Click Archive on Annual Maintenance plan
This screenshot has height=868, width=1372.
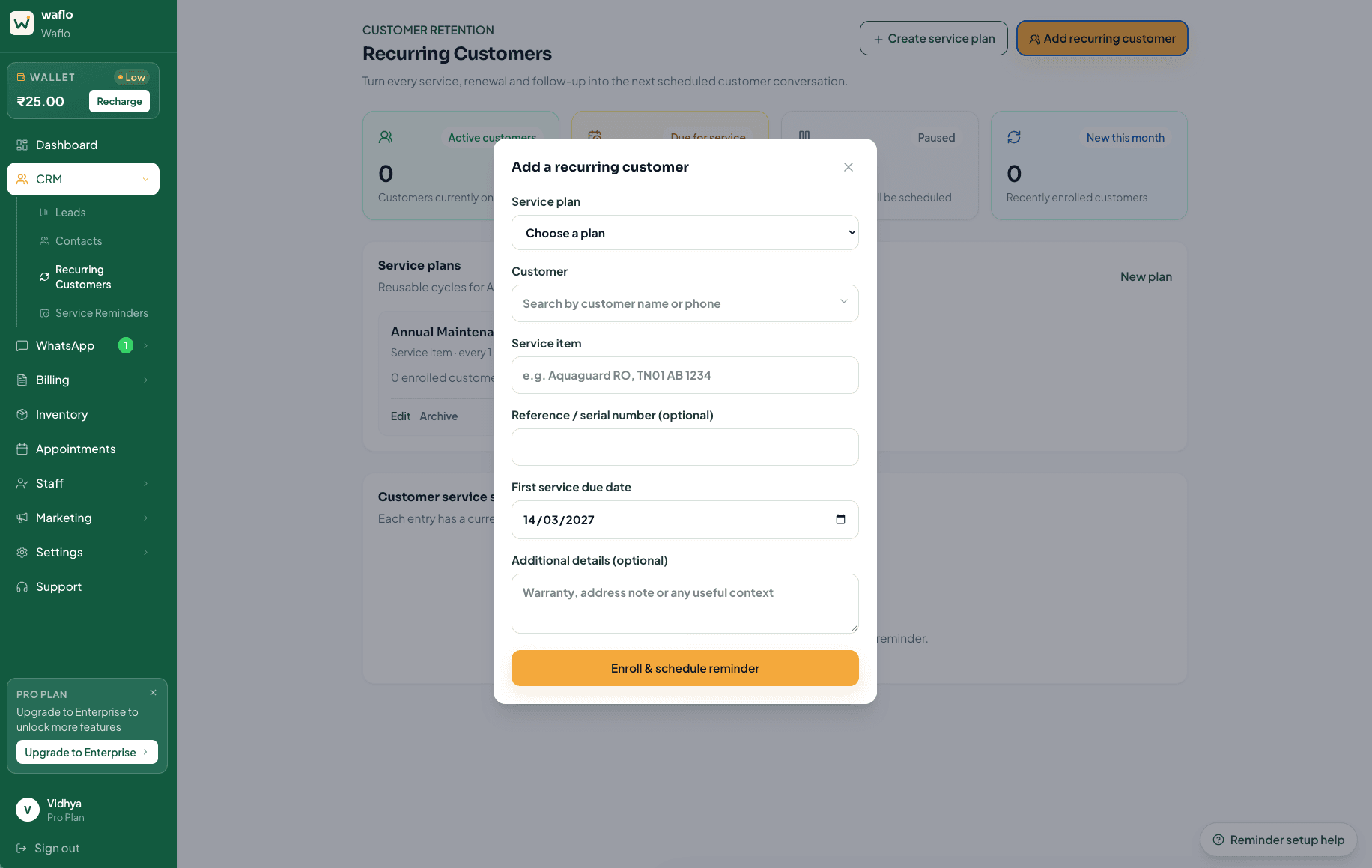439,416
